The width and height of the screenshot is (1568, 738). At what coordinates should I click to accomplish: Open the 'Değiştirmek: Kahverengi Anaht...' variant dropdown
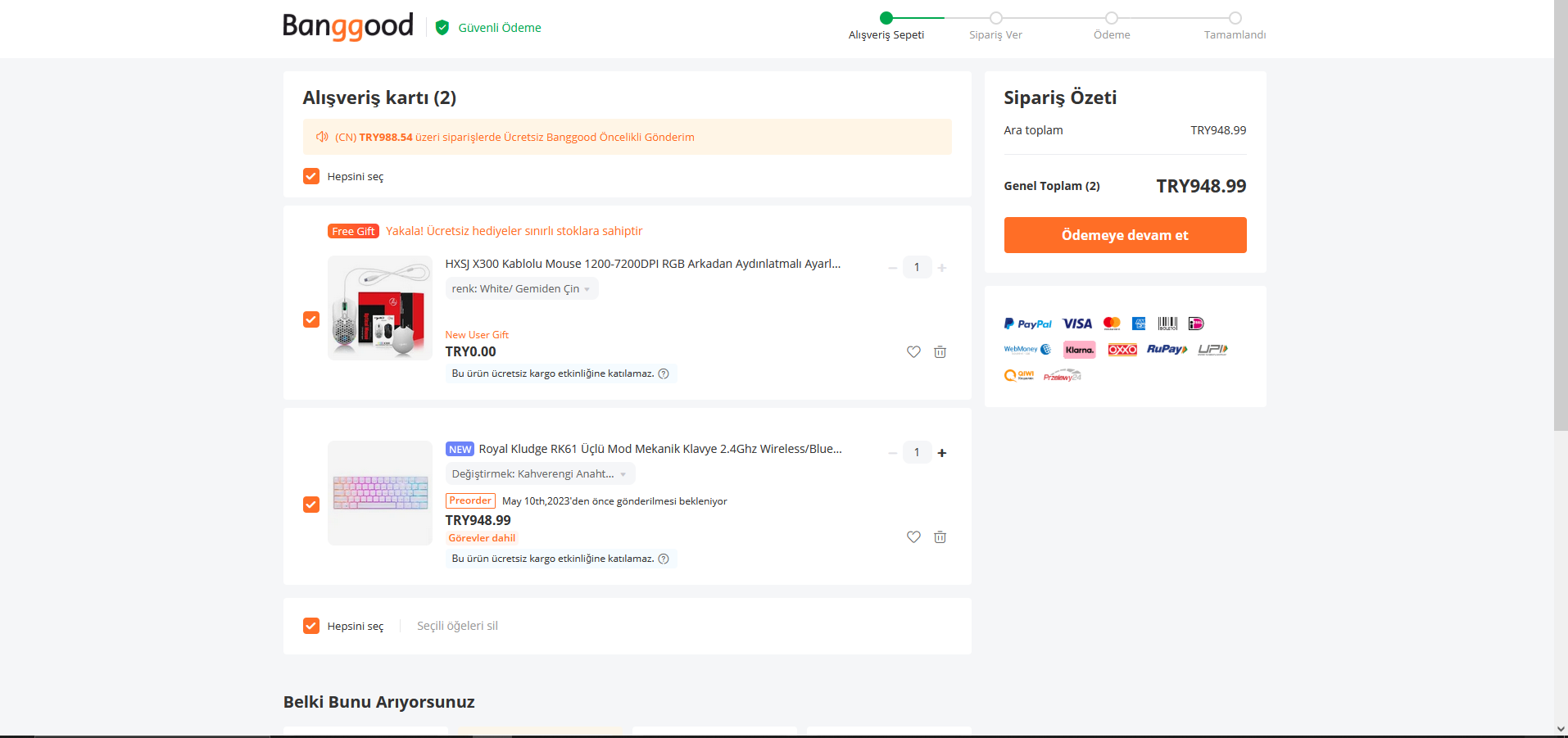pos(540,473)
